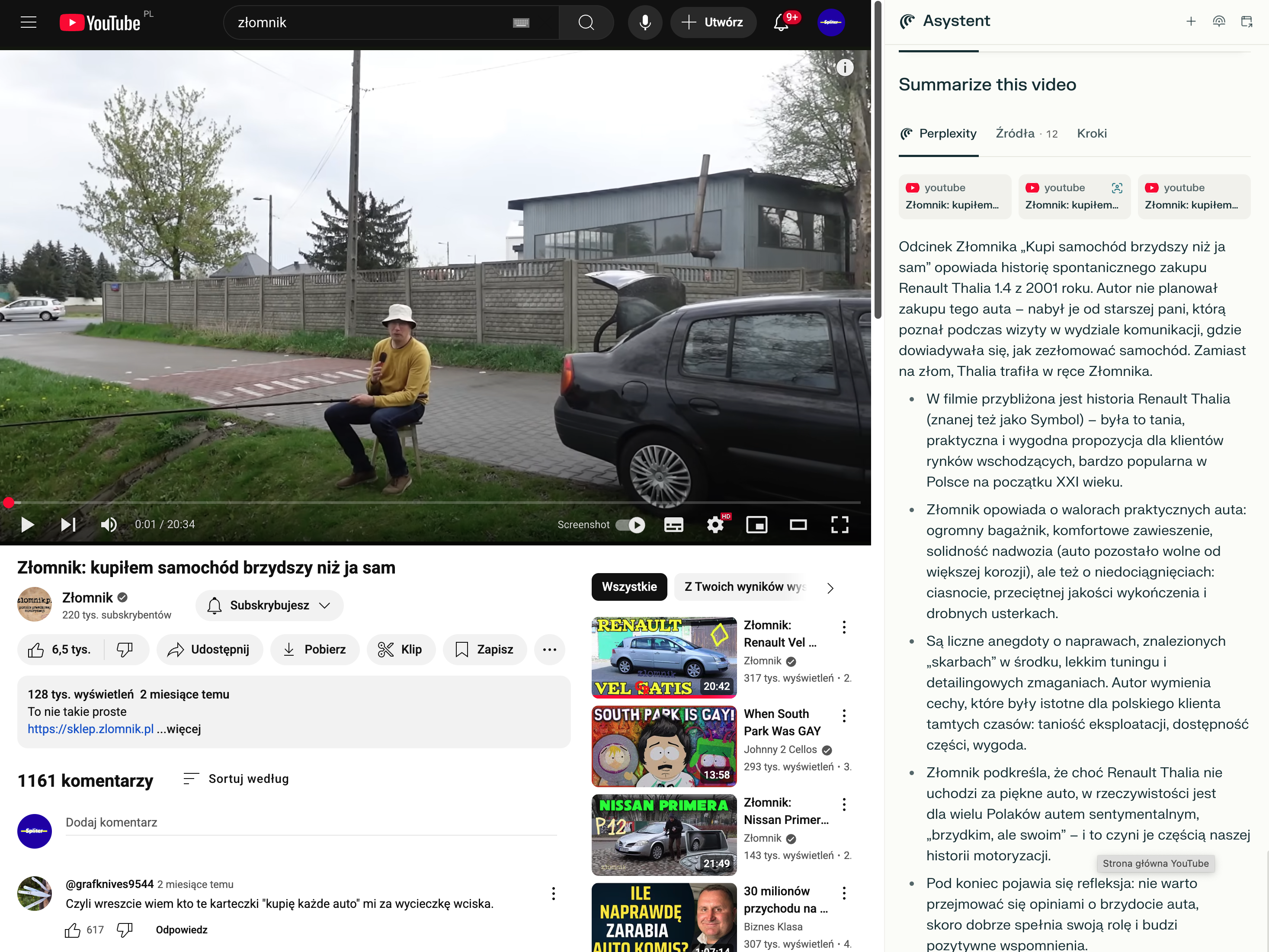Open options for Nissan Primera video
The height and width of the screenshot is (952, 1269).
844,805
